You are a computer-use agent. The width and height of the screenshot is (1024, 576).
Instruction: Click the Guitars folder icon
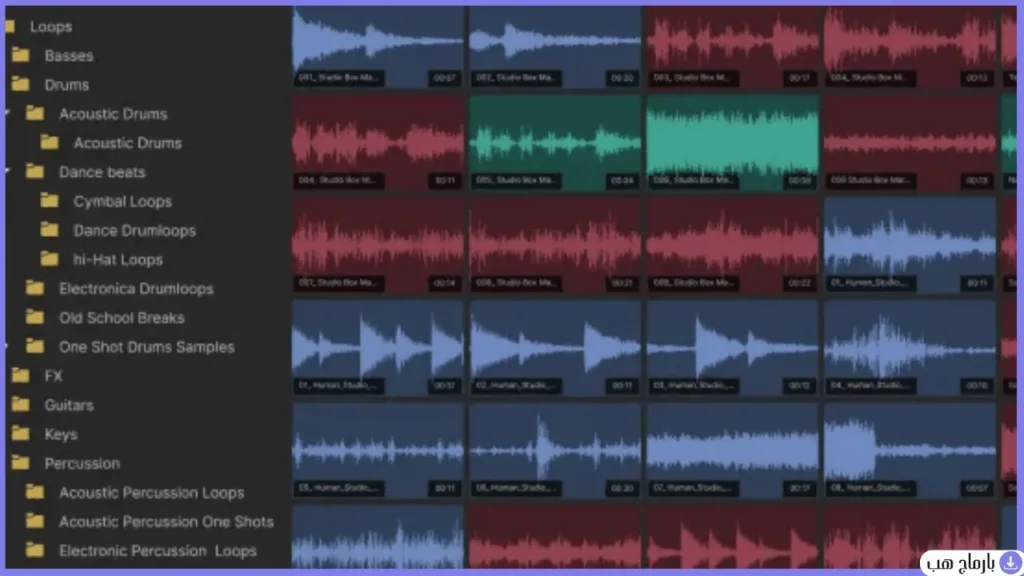tap(21, 404)
